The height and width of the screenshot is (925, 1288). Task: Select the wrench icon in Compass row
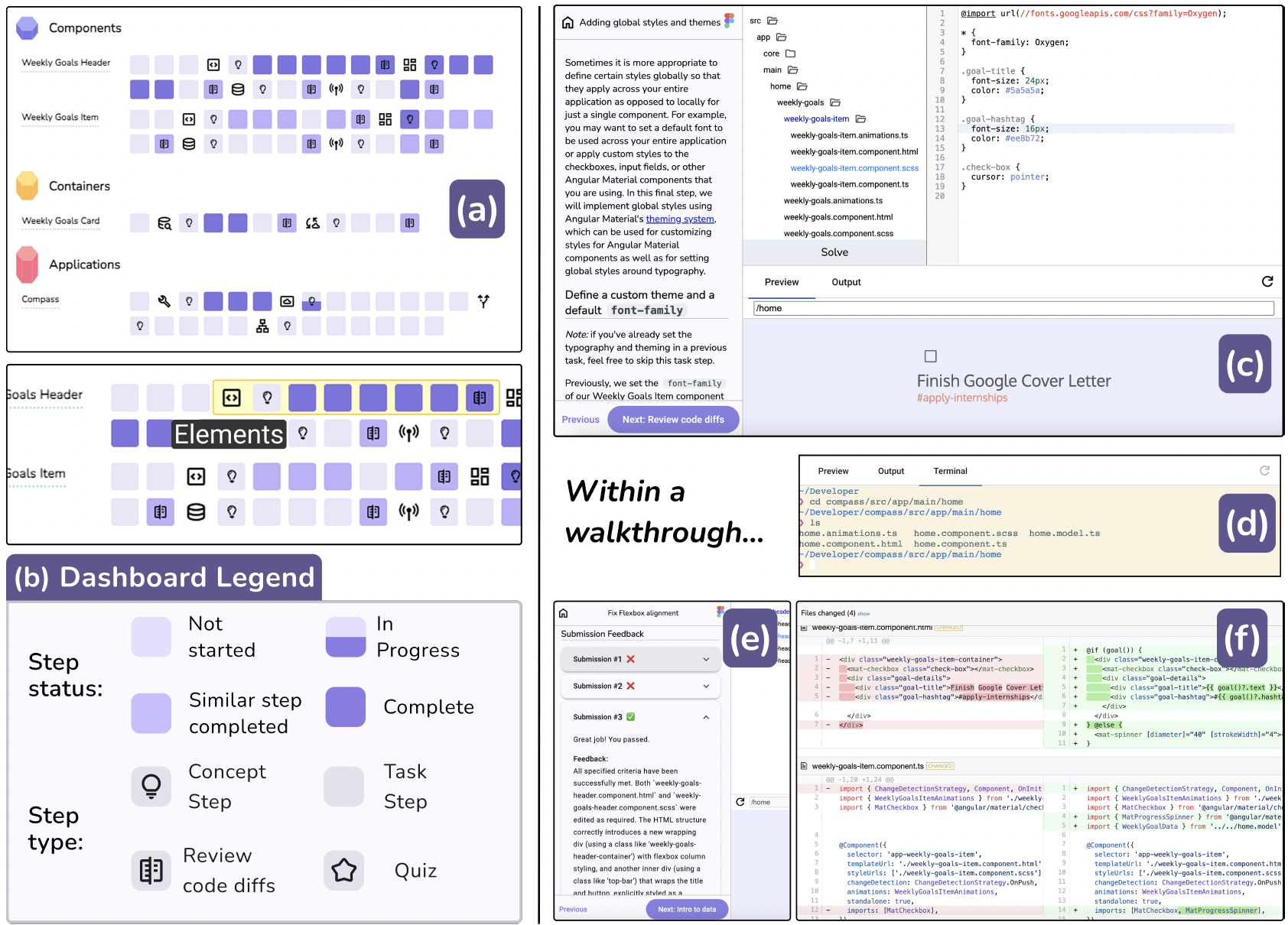(164, 301)
